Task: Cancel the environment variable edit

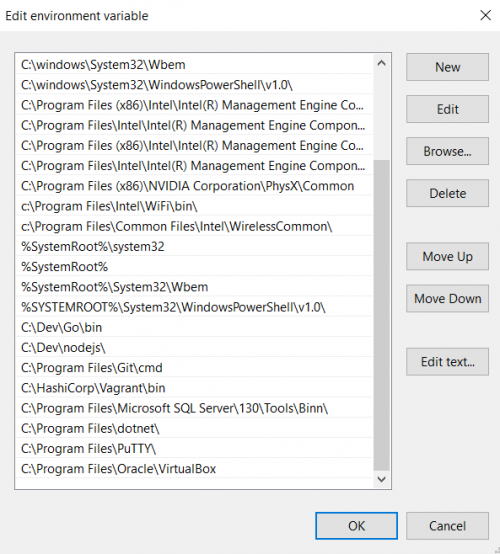Action: (x=447, y=526)
